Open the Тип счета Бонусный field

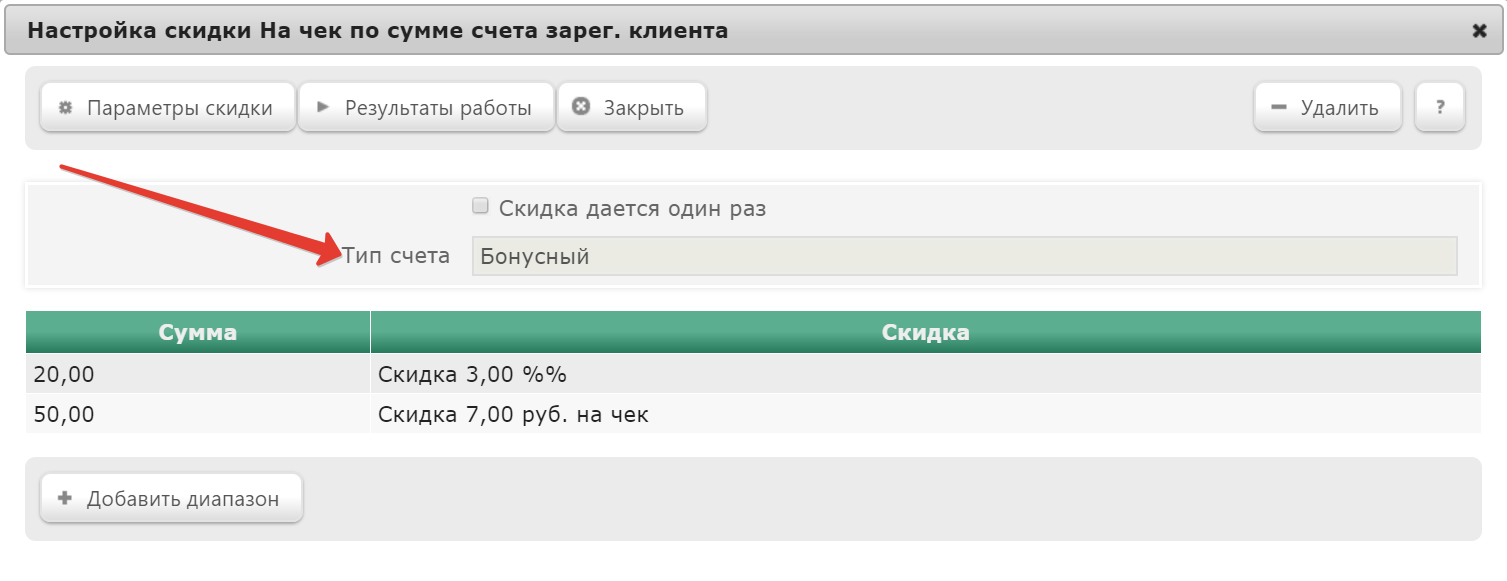click(x=964, y=256)
